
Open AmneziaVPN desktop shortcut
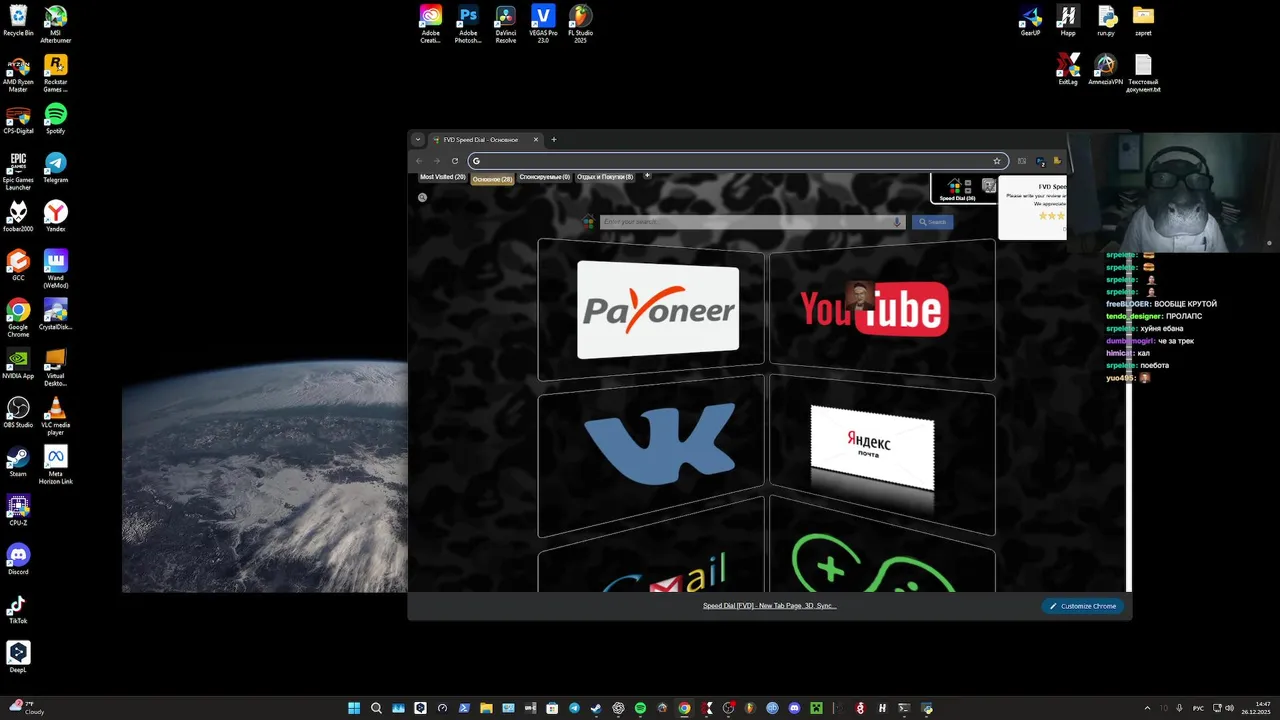point(1105,70)
